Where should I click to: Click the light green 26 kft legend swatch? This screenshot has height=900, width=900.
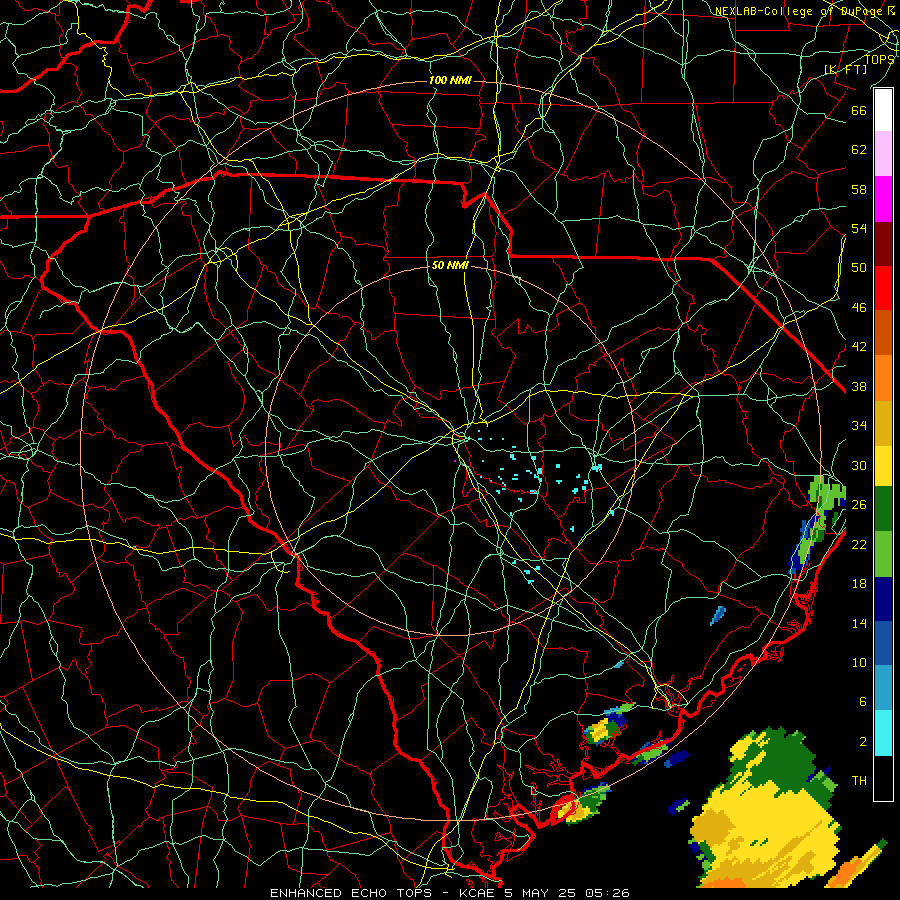click(x=883, y=554)
